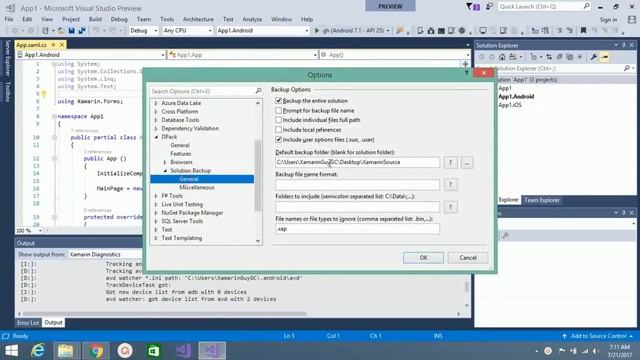Click the magnifier icon in Options search box

click(258, 91)
